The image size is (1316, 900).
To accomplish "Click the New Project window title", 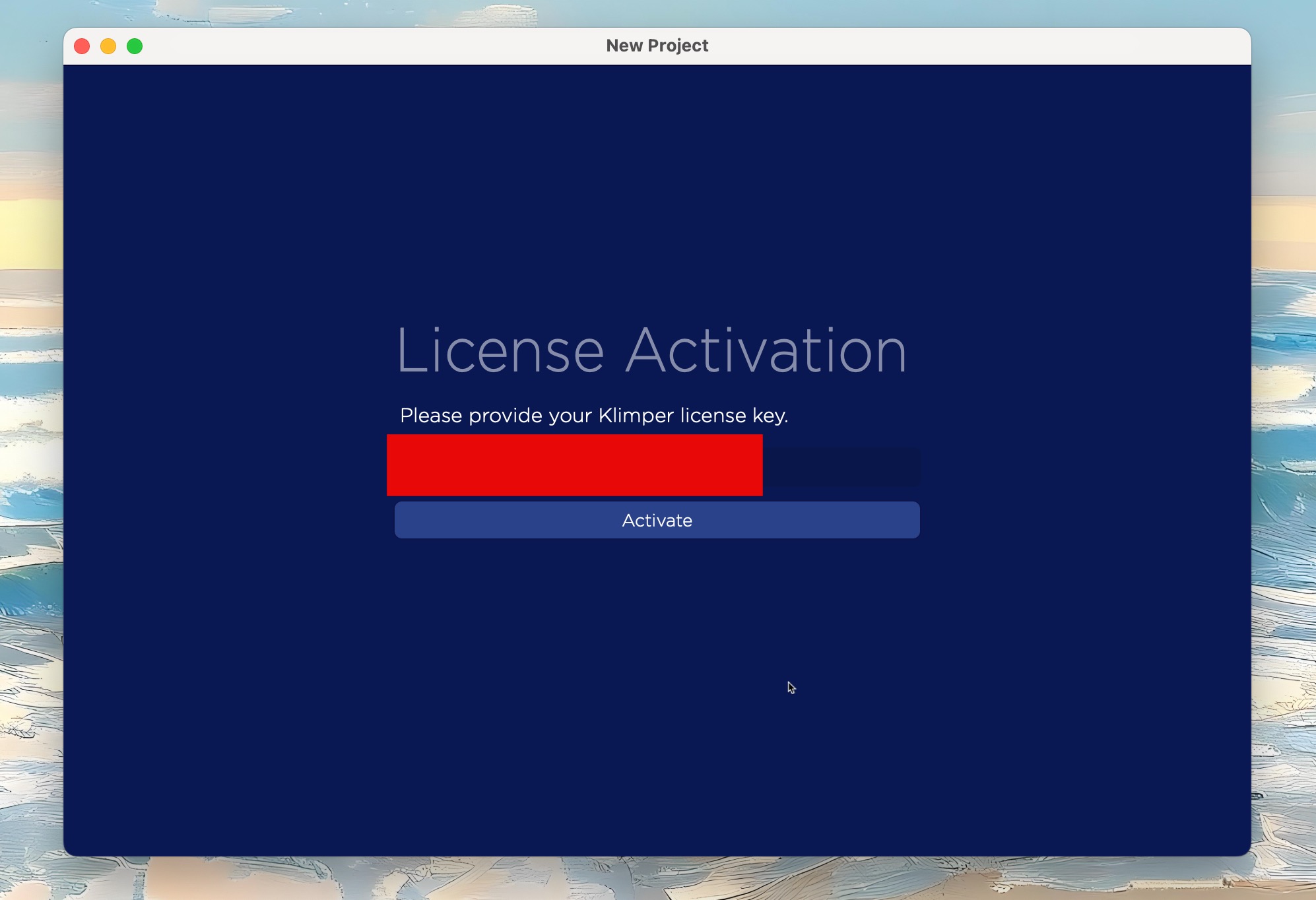I will click(x=657, y=46).
